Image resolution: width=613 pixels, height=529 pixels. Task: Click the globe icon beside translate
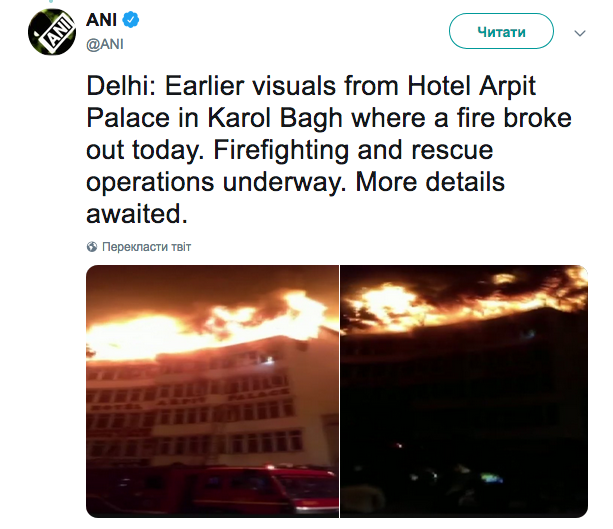[92, 247]
